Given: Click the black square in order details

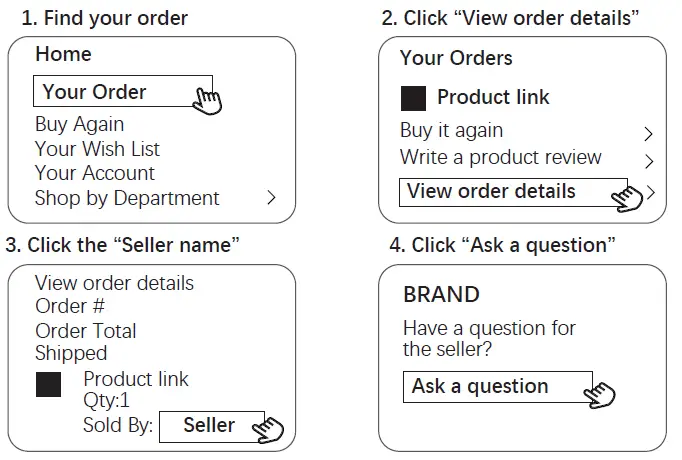Looking at the screenshot, I should [48, 385].
